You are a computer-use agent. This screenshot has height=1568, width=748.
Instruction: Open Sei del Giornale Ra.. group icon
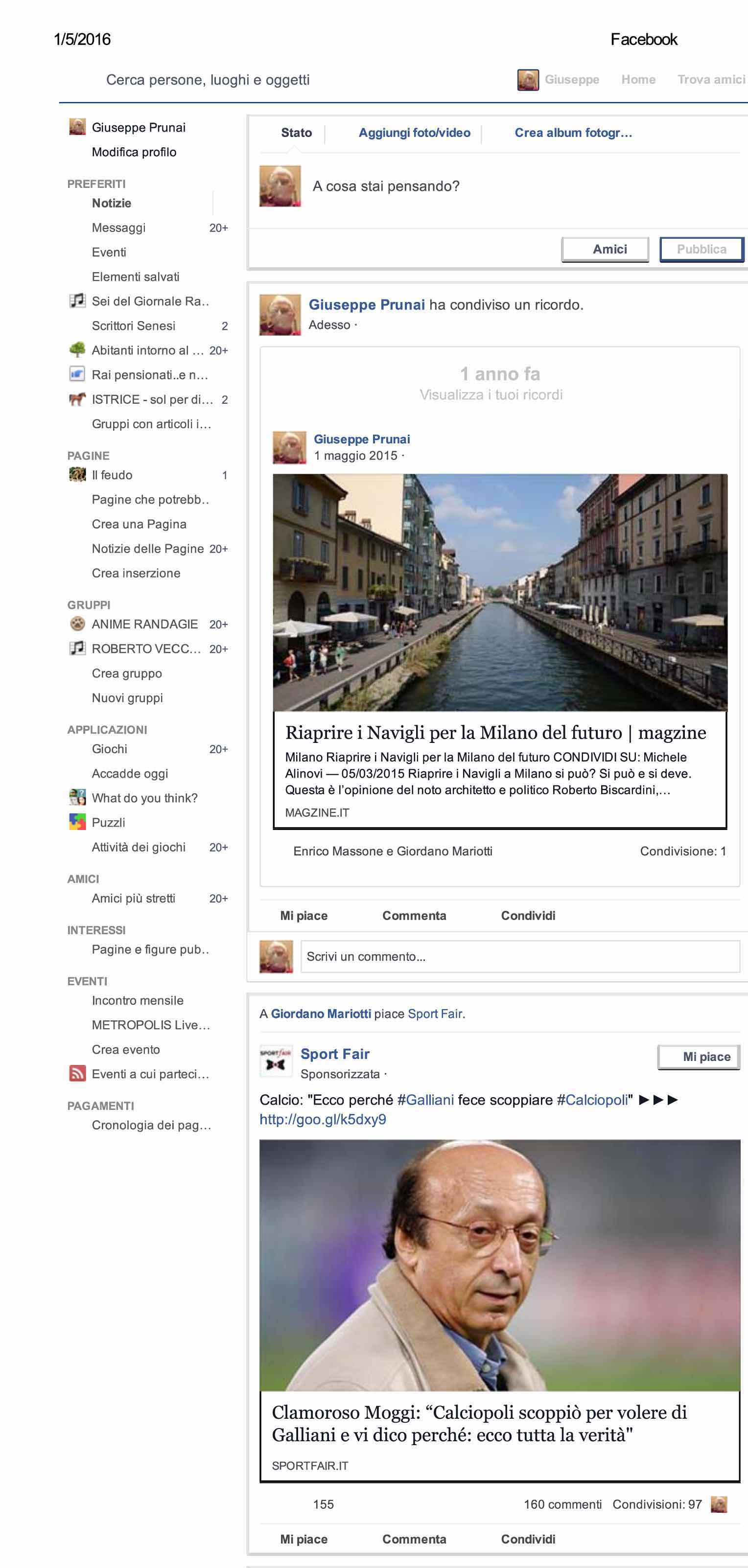(77, 300)
